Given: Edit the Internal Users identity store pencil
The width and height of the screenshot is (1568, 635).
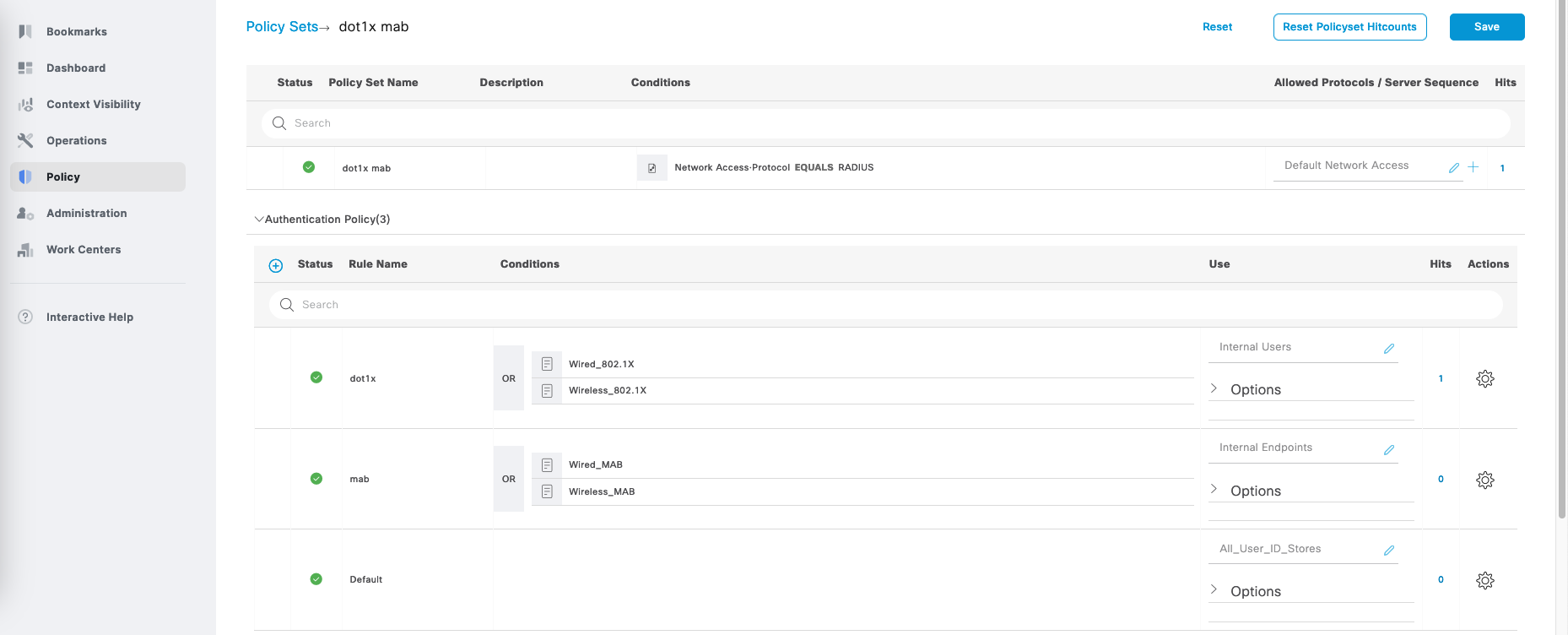Looking at the screenshot, I should coord(1388,349).
